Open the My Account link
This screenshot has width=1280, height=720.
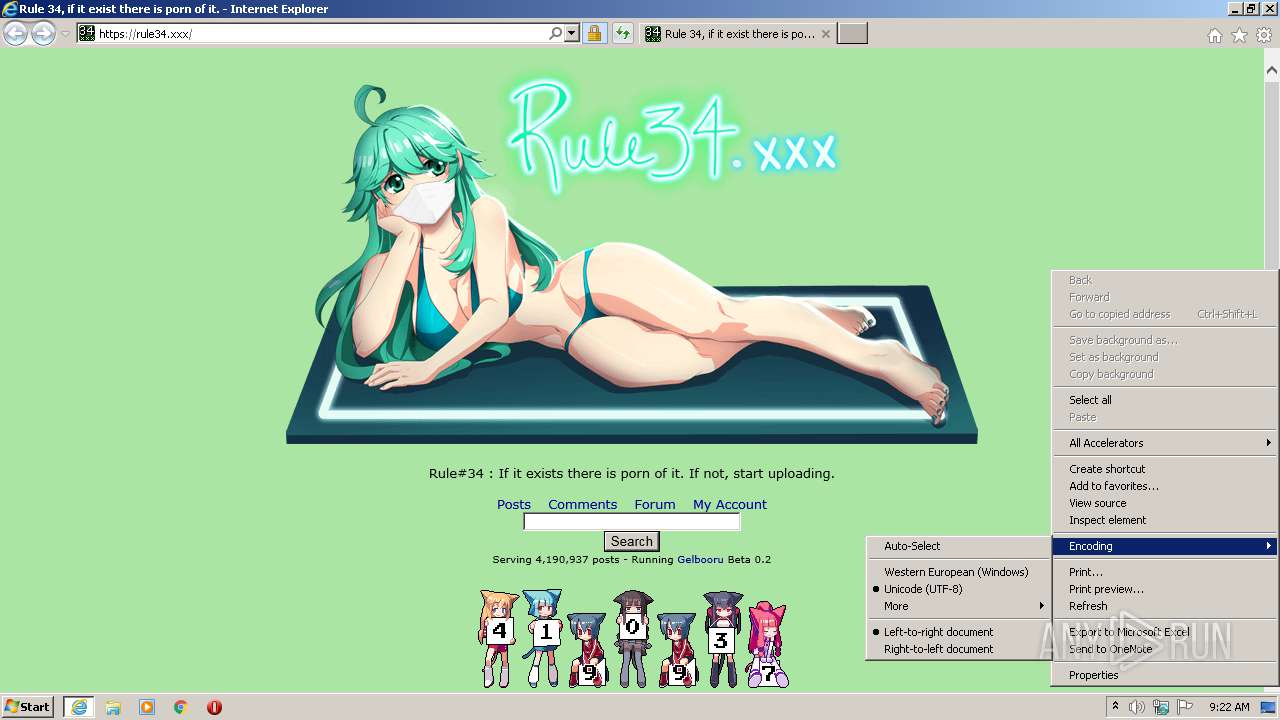click(730, 504)
